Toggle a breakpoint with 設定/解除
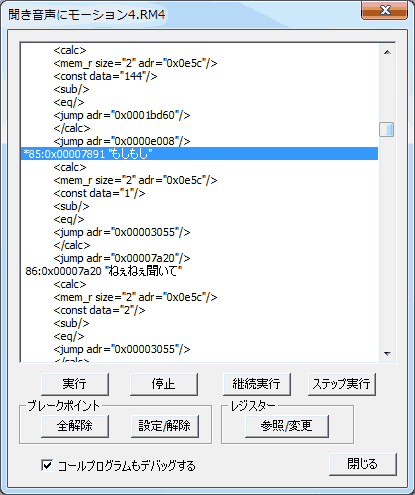This screenshot has height=495, width=415. pos(165,426)
